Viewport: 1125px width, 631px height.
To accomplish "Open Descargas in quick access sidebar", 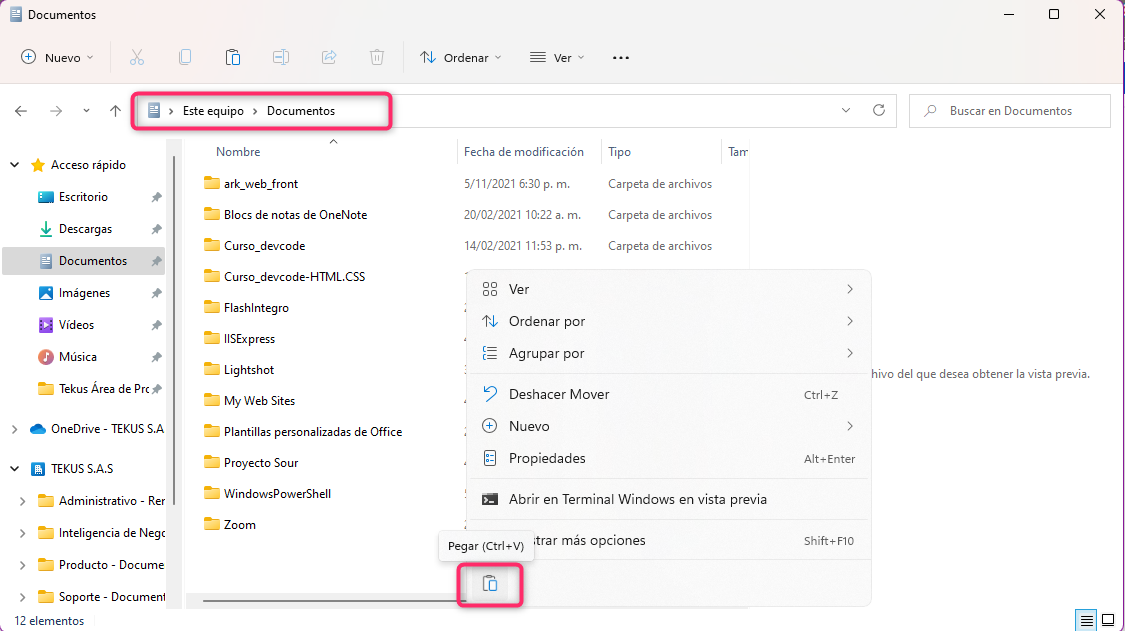I will coord(85,229).
